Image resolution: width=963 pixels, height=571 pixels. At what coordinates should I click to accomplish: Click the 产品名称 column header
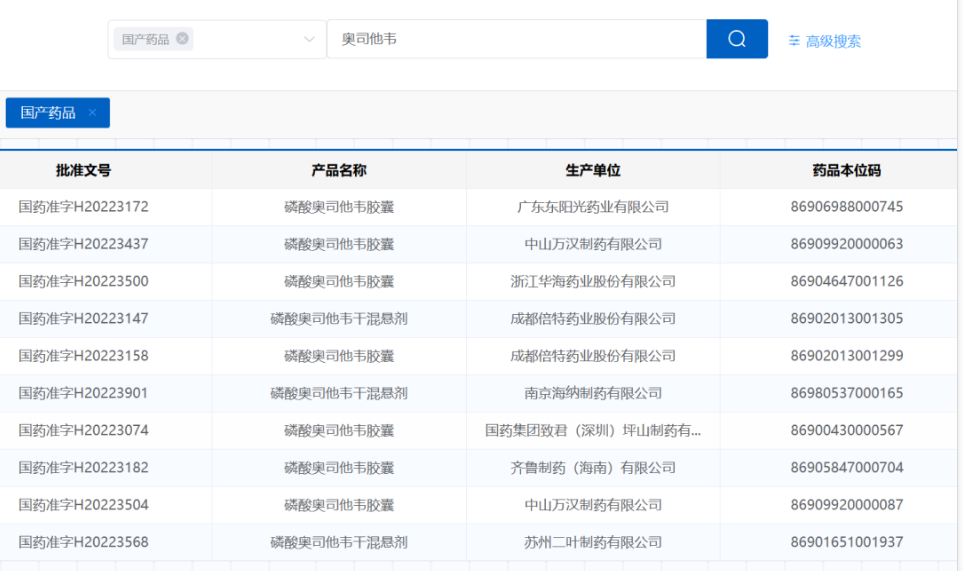coord(339,170)
